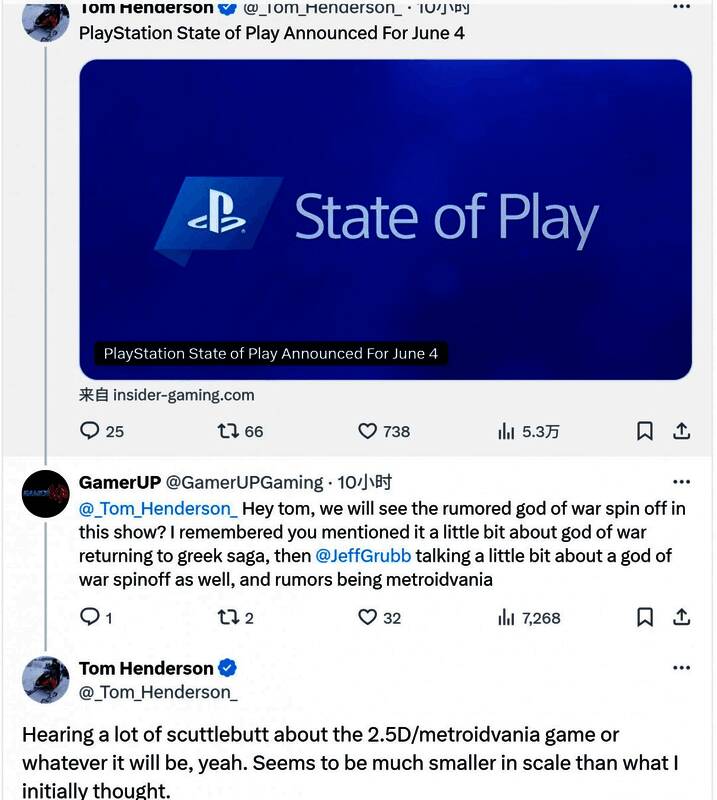
Task: Reply to the State of Play tweet
Action: click(x=90, y=431)
